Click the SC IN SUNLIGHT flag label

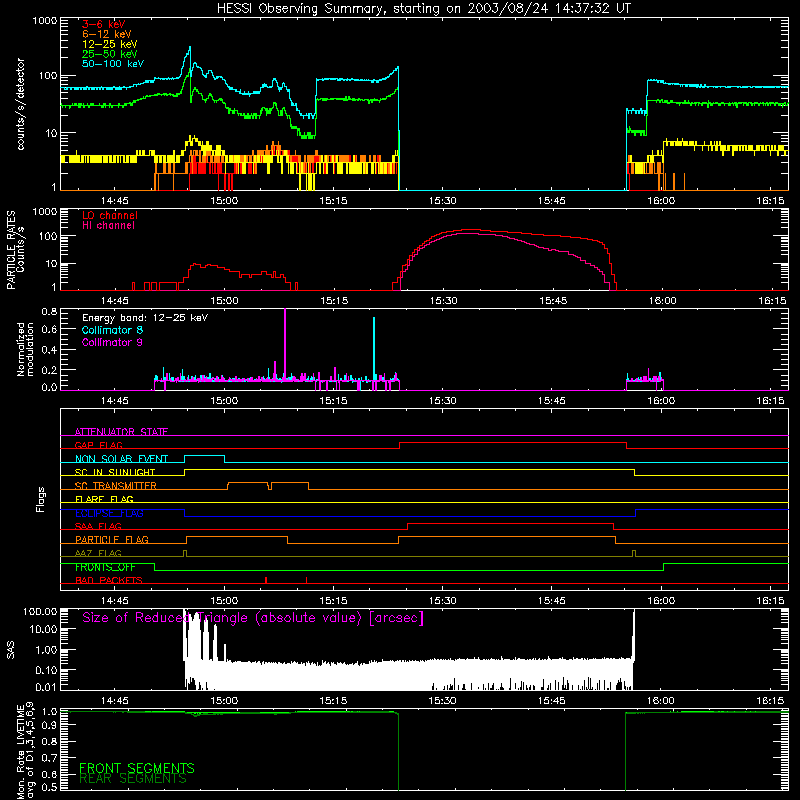click(x=115, y=472)
